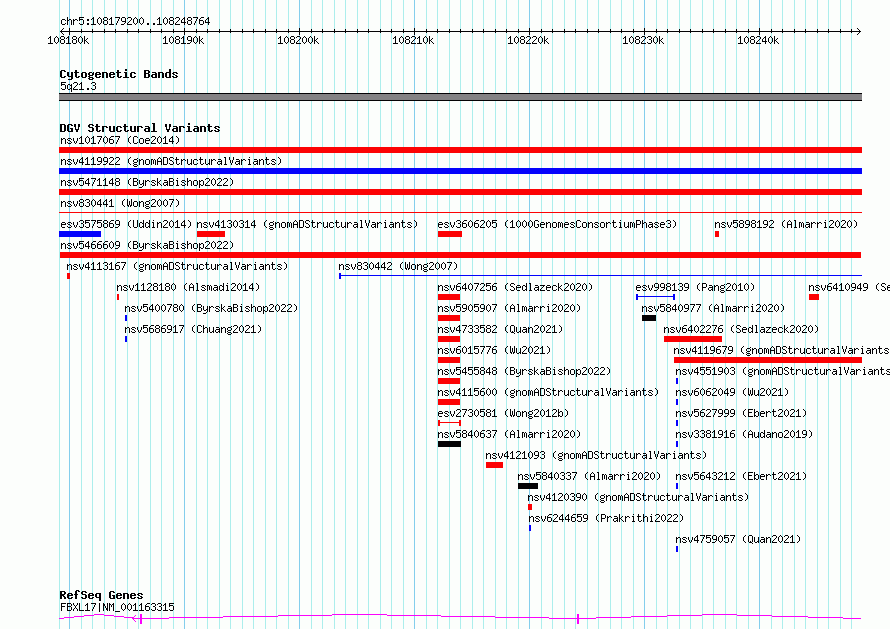890x629 pixels.
Task: Click the red bar under nsv4121093
Action: coord(494,465)
